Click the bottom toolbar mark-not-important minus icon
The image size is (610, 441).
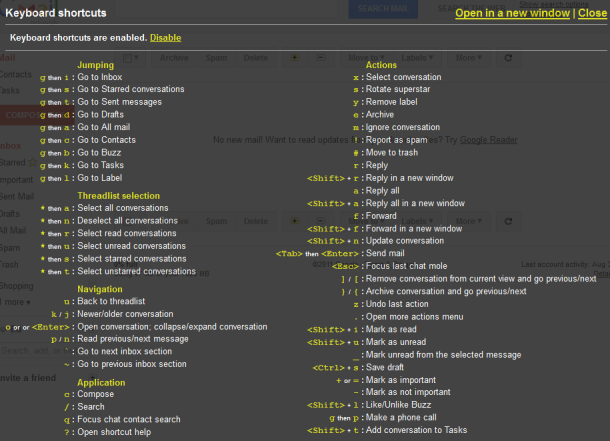(x=321, y=221)
